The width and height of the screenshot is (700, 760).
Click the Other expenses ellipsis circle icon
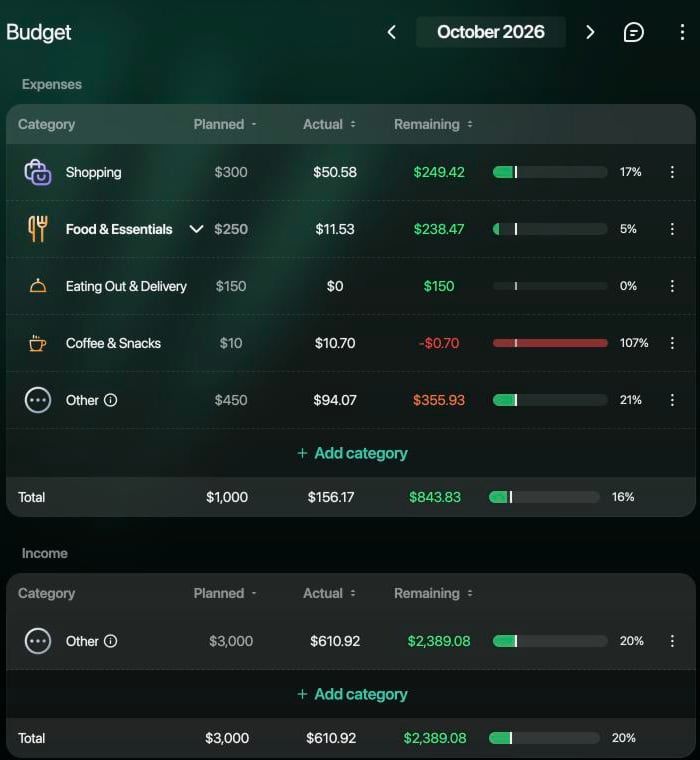pos(38,400)
